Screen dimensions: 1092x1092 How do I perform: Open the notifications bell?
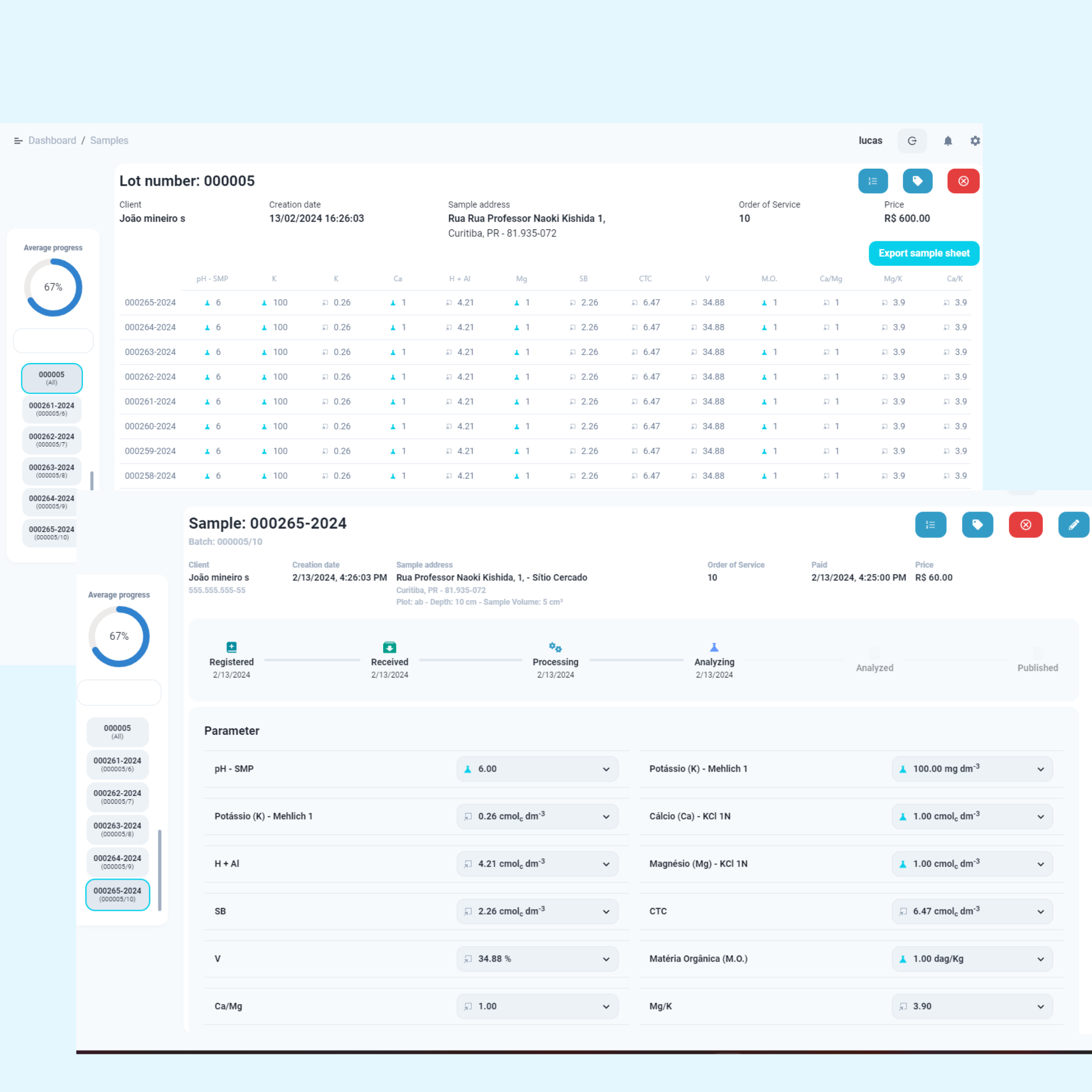tap(948, 141)
